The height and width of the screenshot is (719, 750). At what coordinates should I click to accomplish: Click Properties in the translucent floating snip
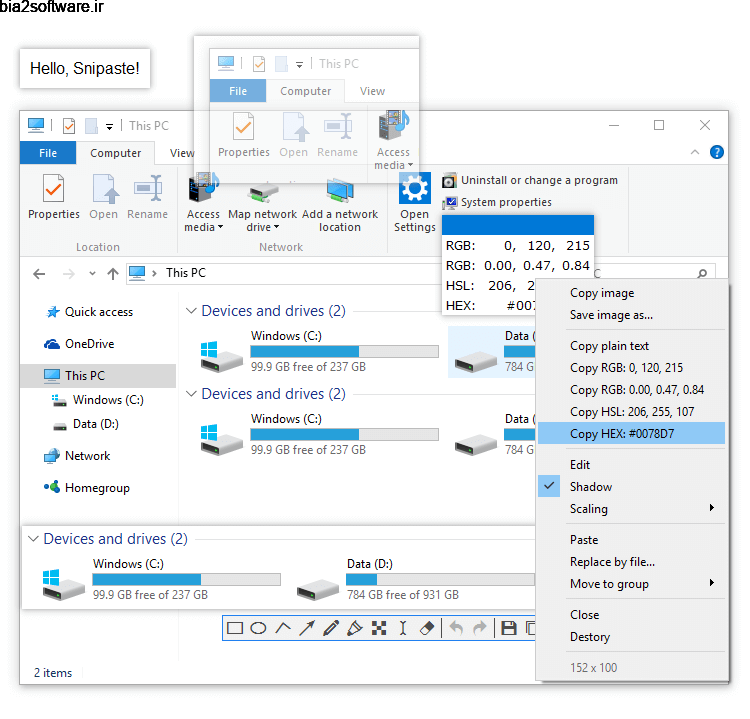tap(243, 135)
